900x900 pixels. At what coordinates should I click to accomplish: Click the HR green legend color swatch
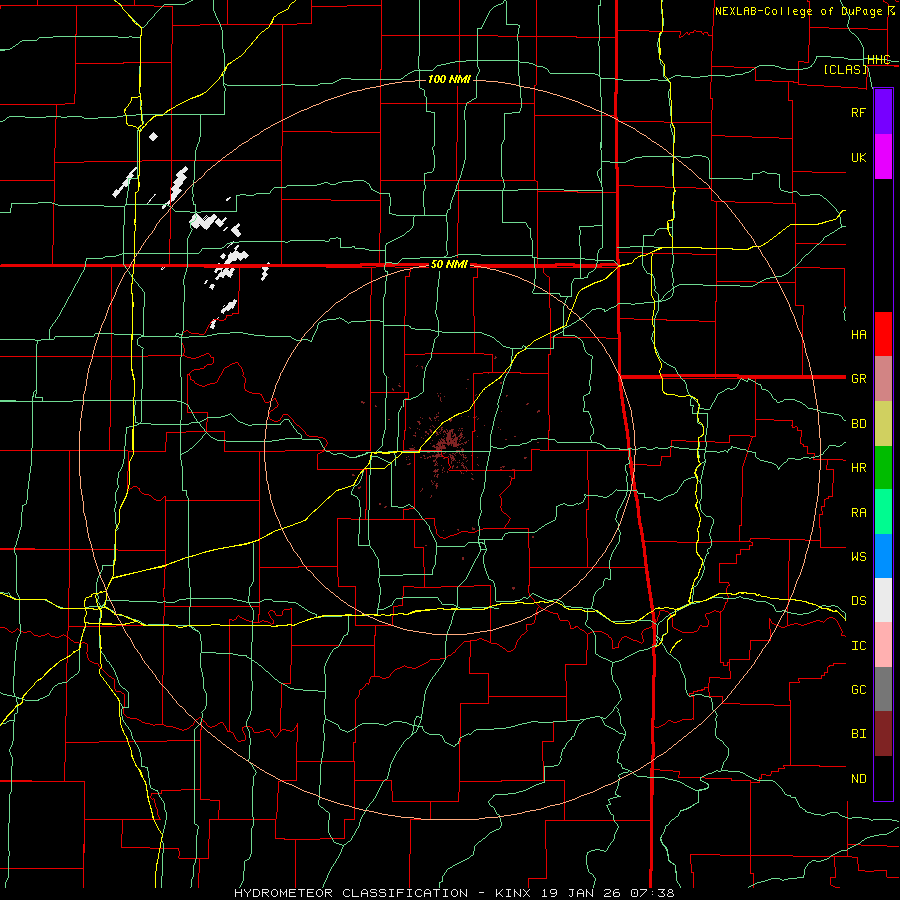tap(883, 468)
